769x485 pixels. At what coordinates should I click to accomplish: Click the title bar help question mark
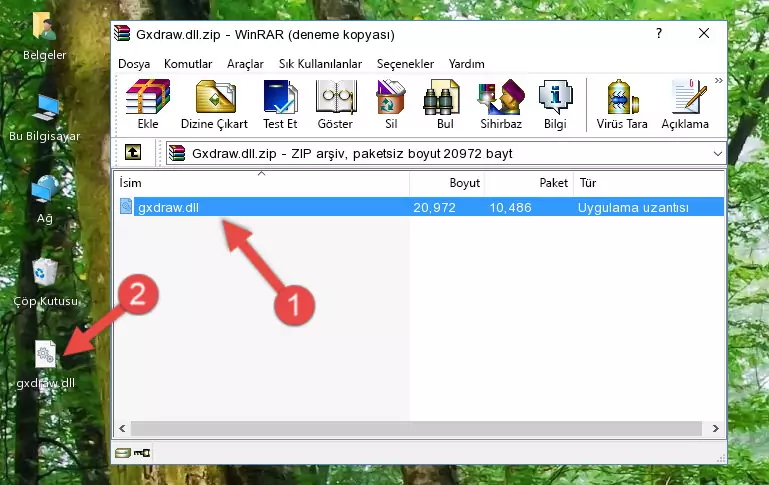point(659,33)
